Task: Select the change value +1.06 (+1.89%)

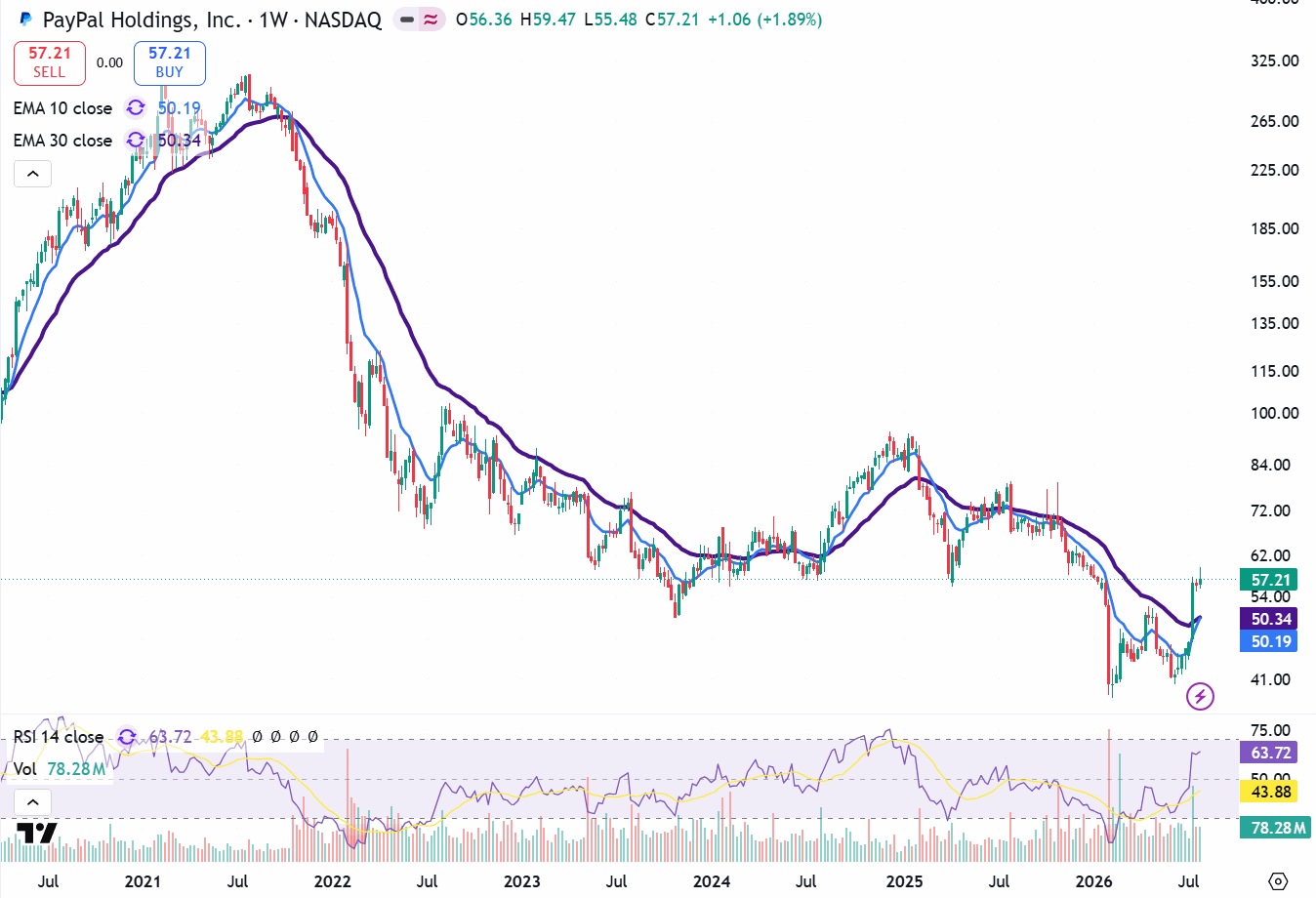Action: [x=764, y=20]
